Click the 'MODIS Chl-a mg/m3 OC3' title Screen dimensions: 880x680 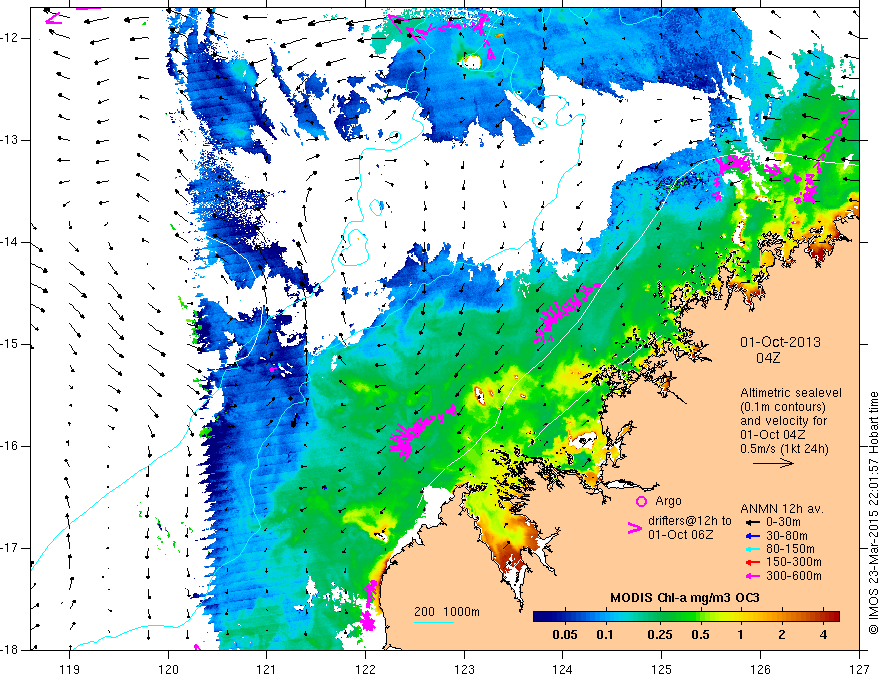click(685, 598)
